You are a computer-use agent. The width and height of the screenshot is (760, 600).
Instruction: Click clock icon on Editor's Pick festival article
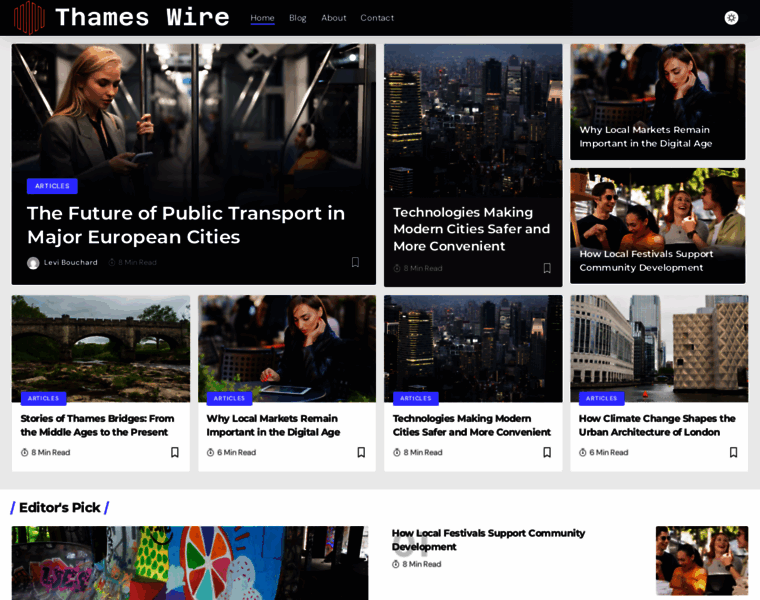point(396,564)
